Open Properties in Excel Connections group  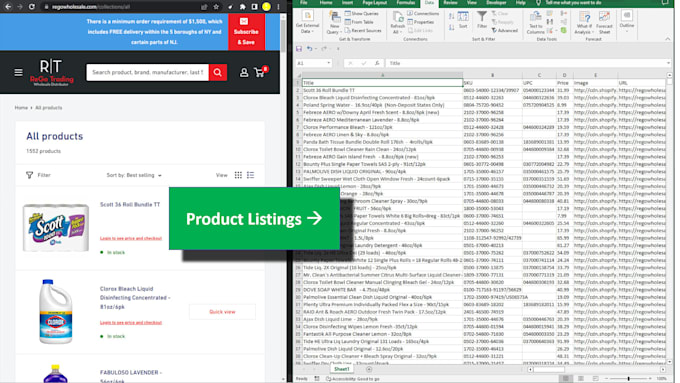click(x=420, y=22)
